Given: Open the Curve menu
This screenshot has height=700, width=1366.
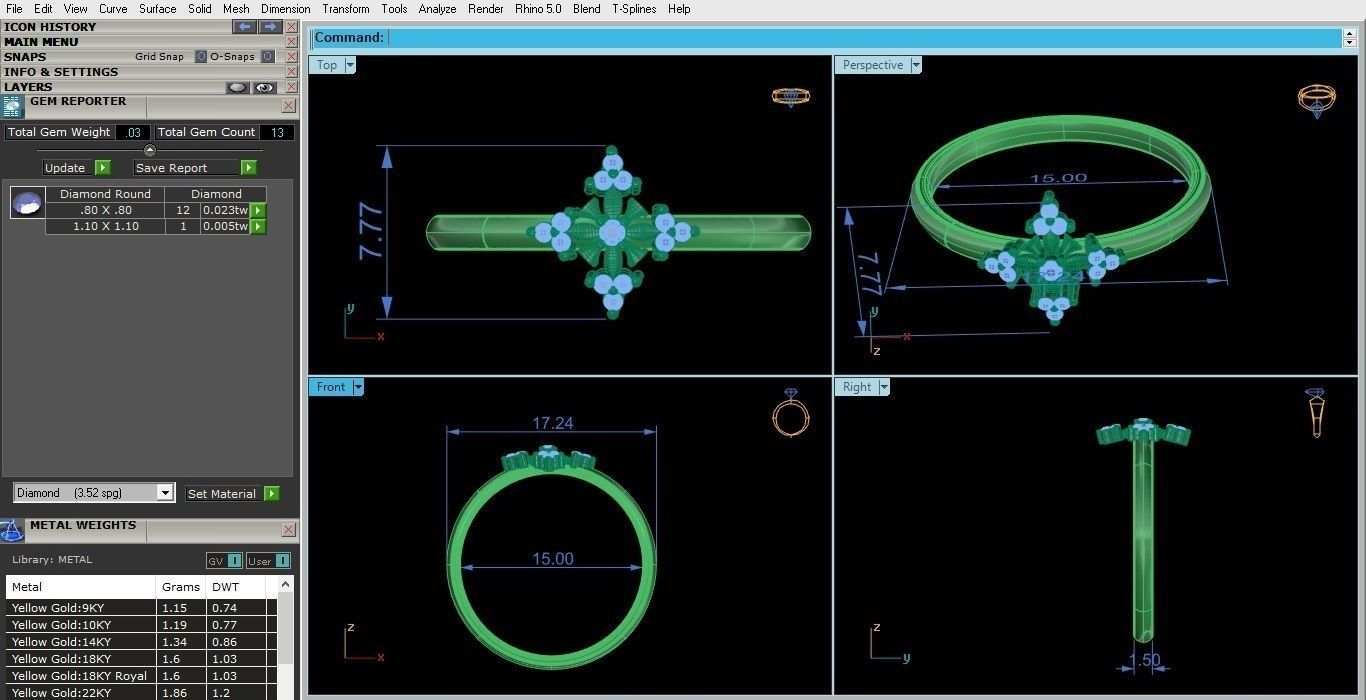Looking at the screenshot, I should point(113,9).
